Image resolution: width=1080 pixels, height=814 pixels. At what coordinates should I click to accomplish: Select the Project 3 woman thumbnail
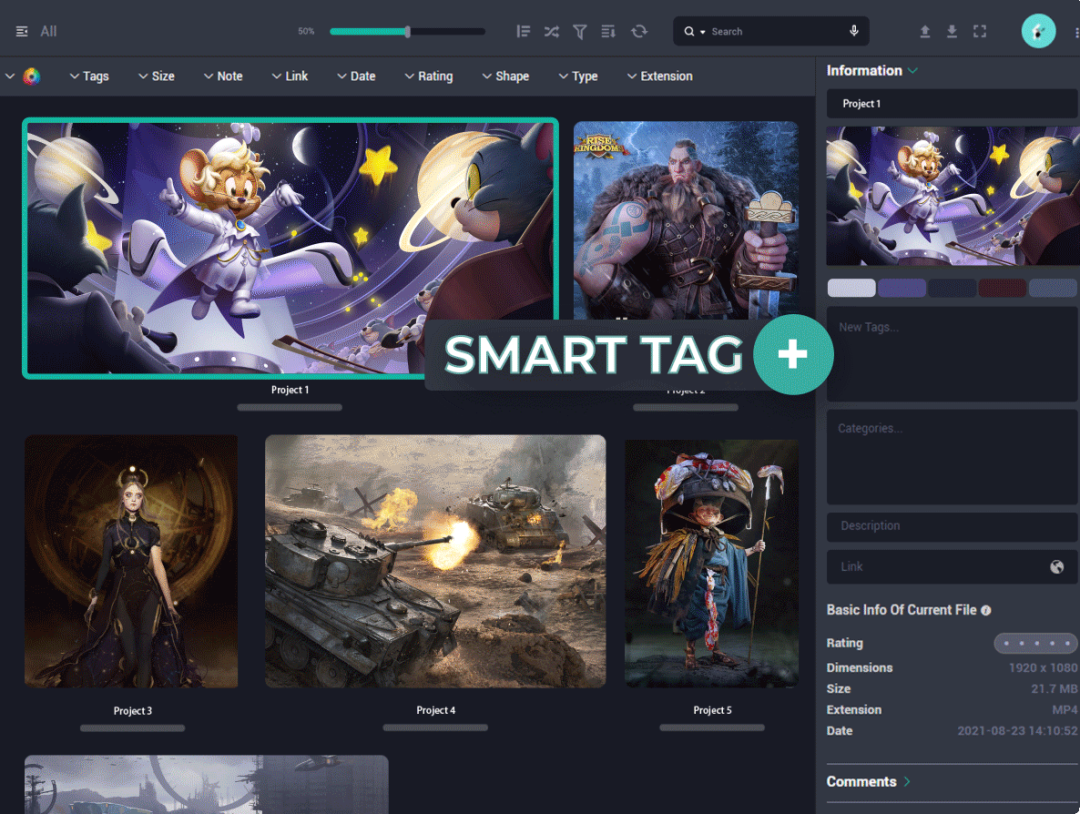(x=132, y=561)
